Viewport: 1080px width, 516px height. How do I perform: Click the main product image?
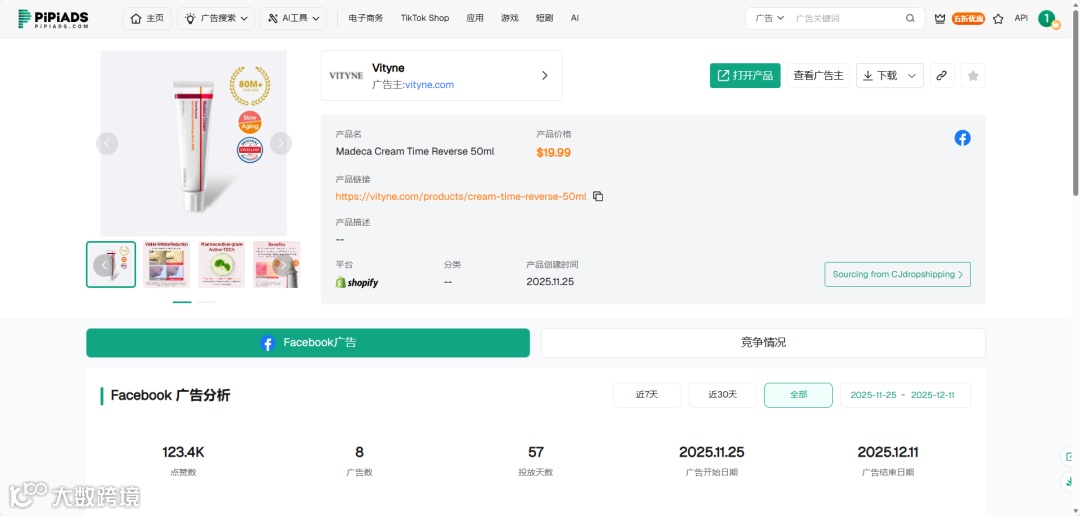(x=194, y=143)
